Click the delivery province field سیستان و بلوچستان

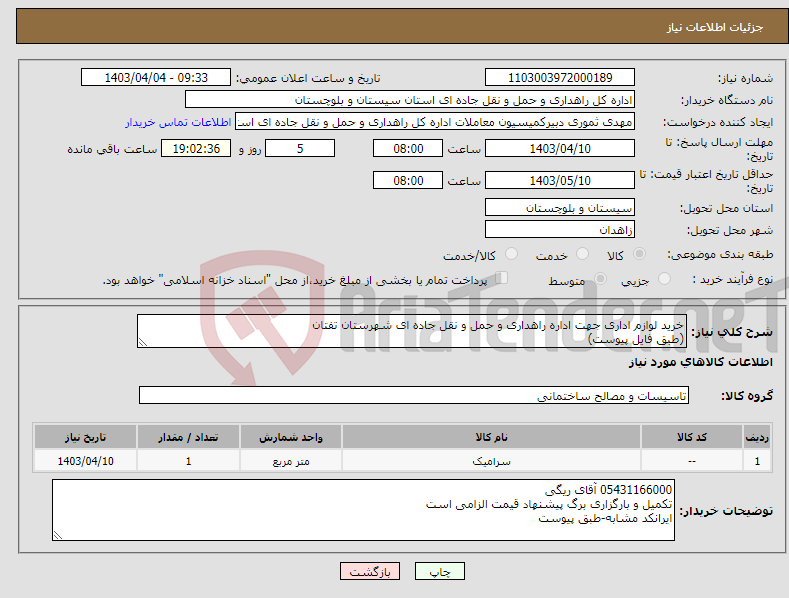(x=560, y=207)
